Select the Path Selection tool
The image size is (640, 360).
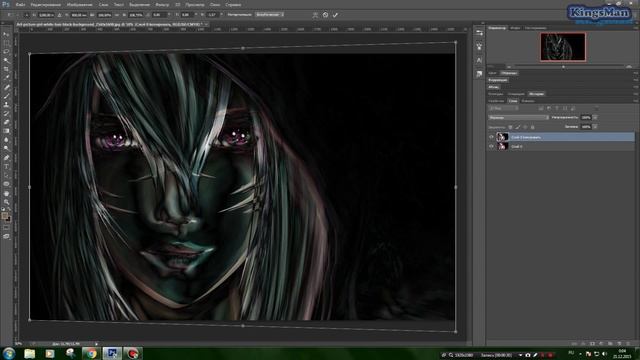pyautogui.click(x=6, y=175)
